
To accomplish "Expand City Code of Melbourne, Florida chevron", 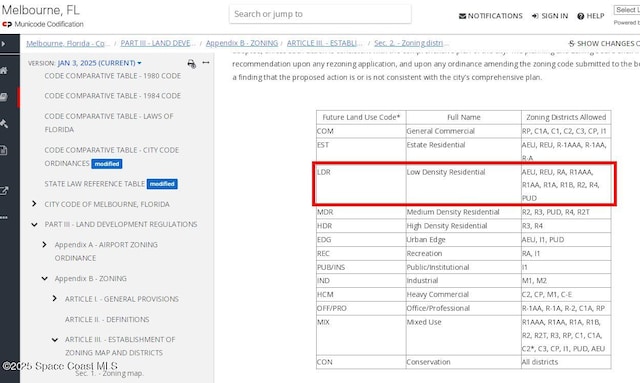I will (34, 204).
